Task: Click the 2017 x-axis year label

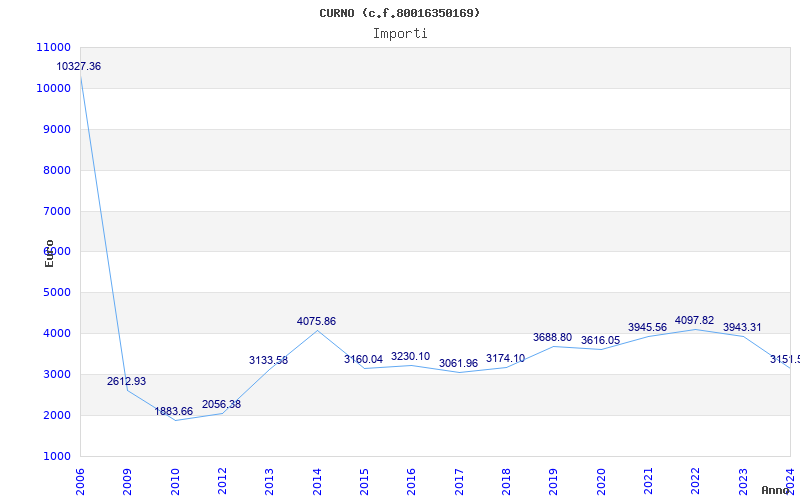Action: 459,482
